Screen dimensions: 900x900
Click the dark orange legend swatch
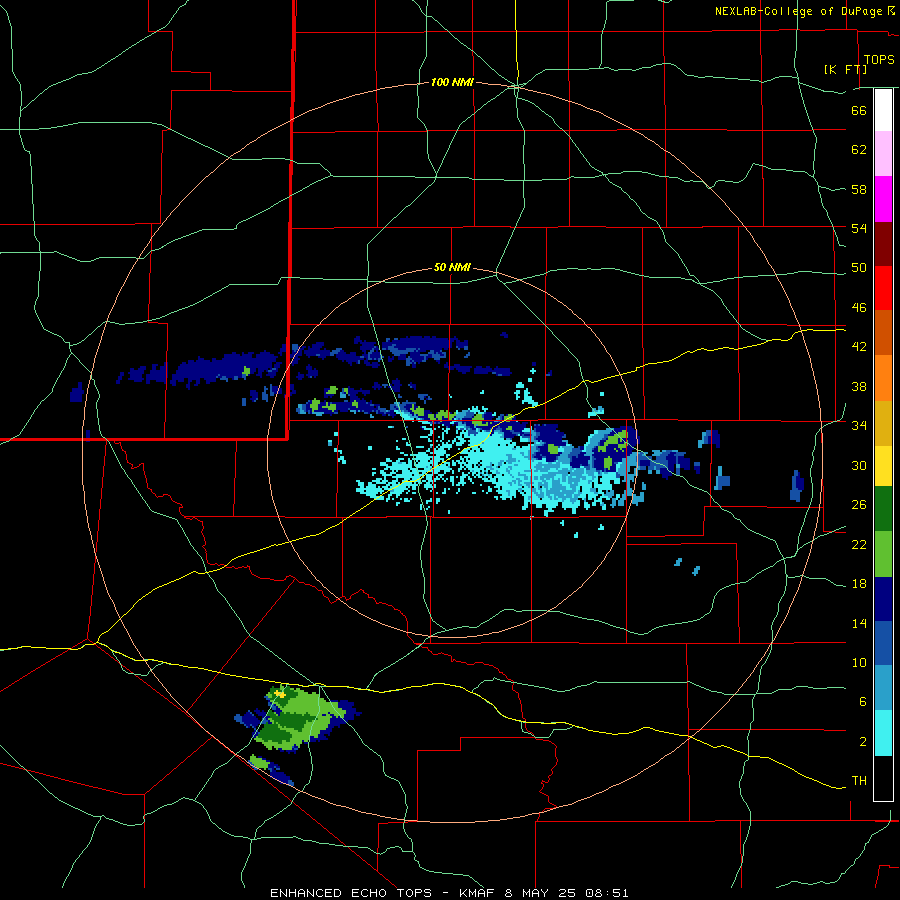click(x=883, y=332)
